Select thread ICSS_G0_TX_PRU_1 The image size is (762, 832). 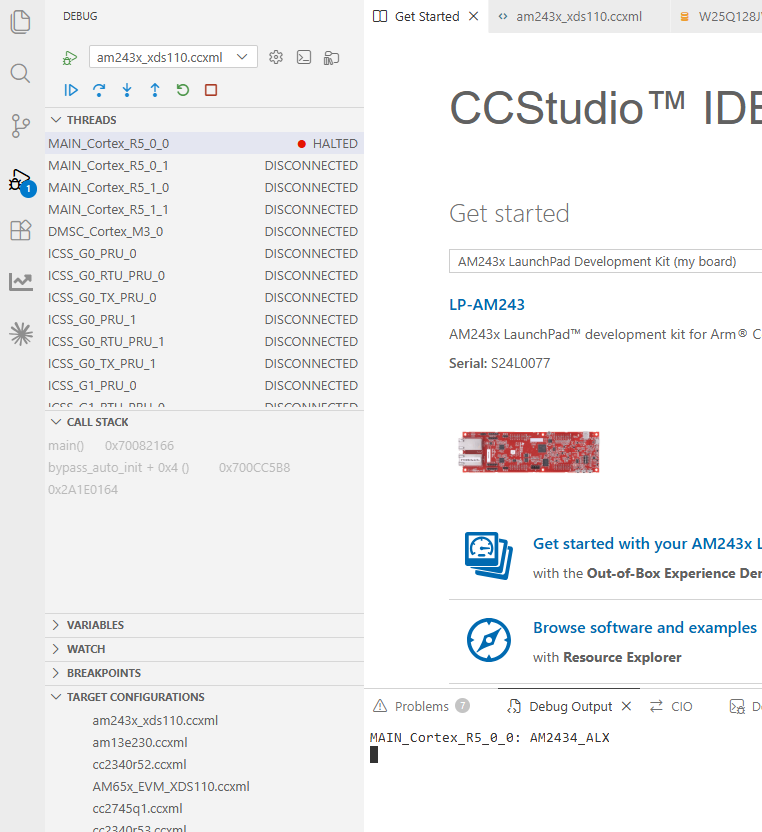click(204, 363)
